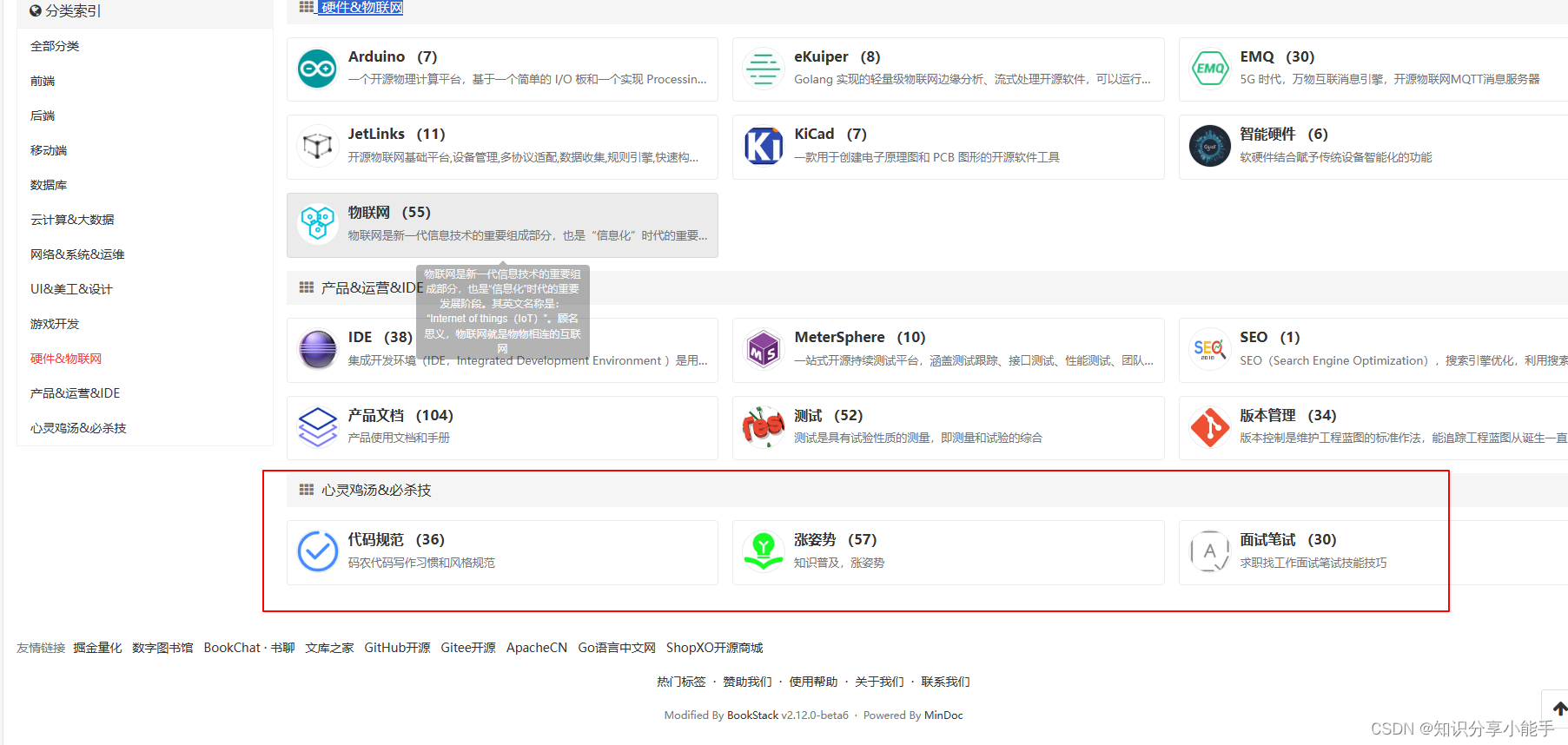Open 代码规范 (36) category title
This screenshot has width=1568, height=745.
point(396,539)
